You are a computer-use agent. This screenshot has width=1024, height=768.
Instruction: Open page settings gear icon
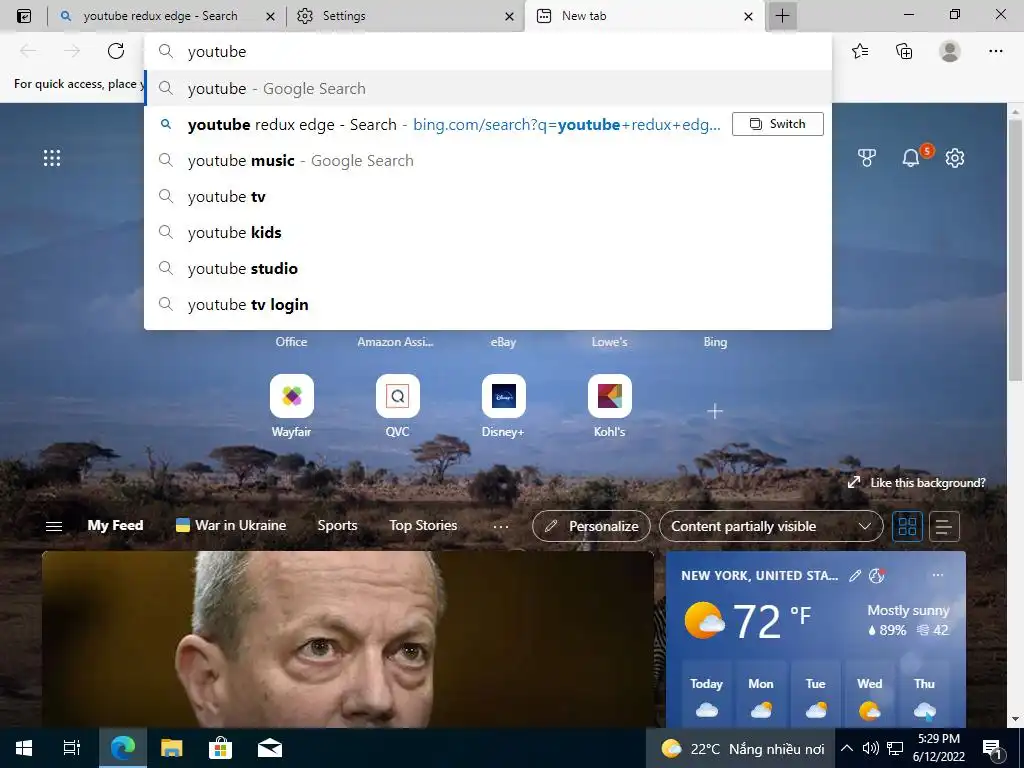pos(955,157)
